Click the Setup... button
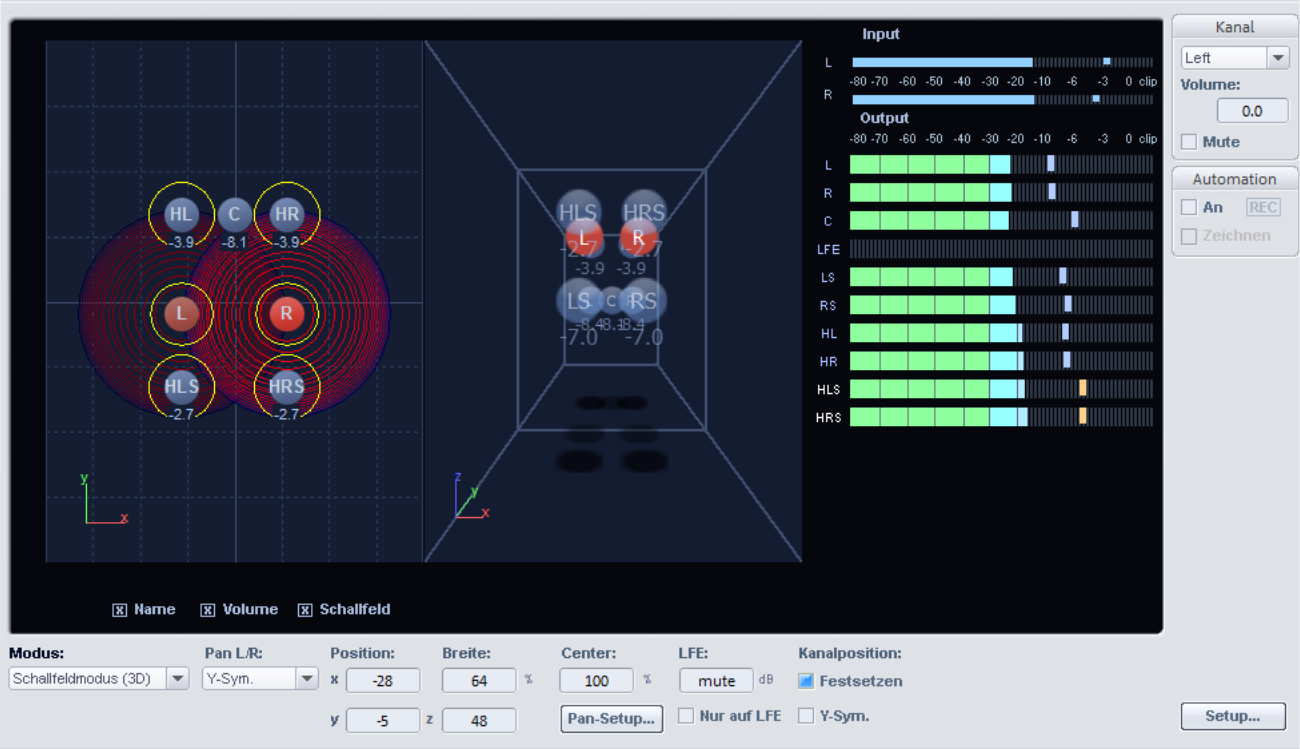1300x749 pixels. pyautogui.click(x=1232, y=716)
